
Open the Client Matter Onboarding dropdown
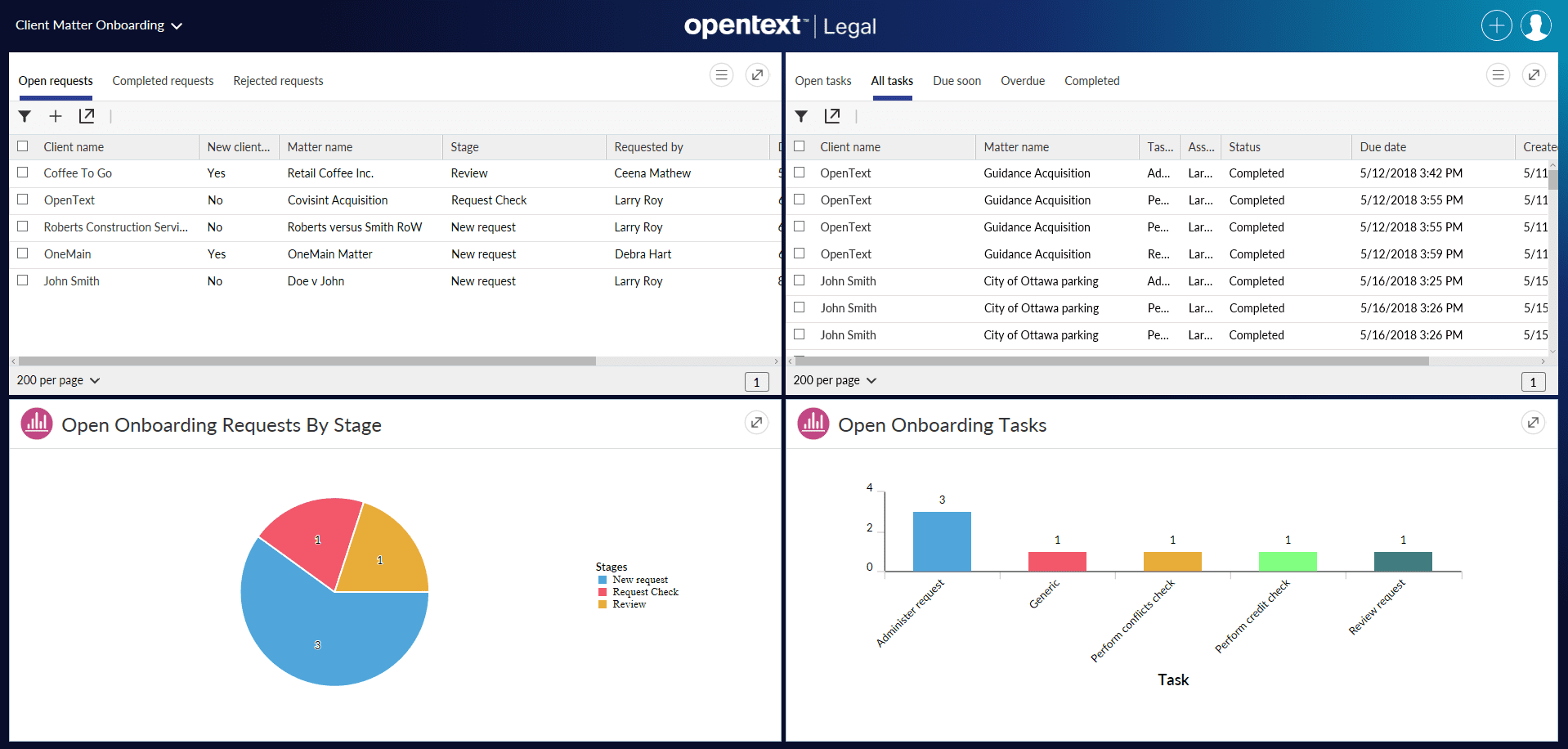(x=97, y=25)
